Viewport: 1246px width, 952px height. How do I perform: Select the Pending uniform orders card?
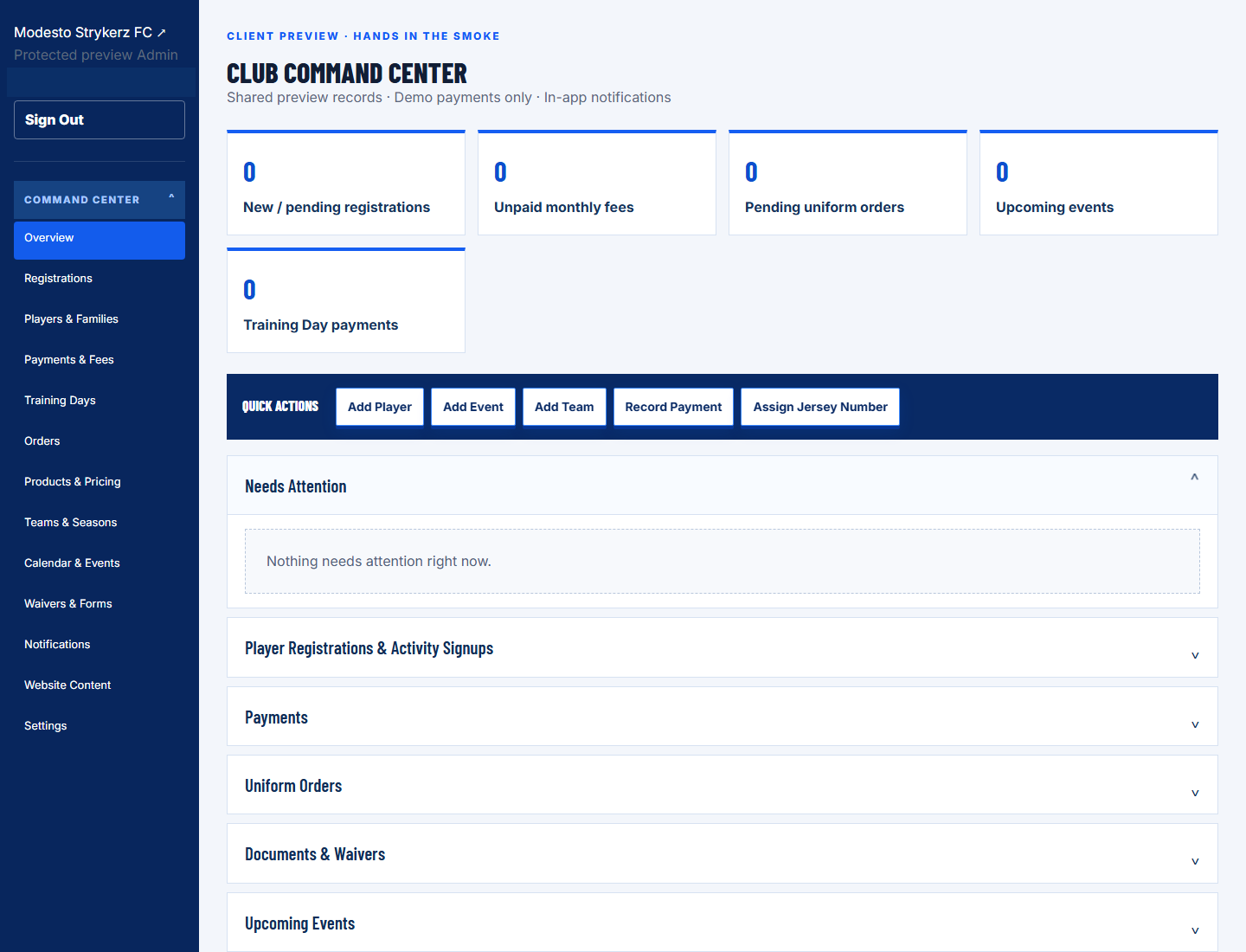848,183
